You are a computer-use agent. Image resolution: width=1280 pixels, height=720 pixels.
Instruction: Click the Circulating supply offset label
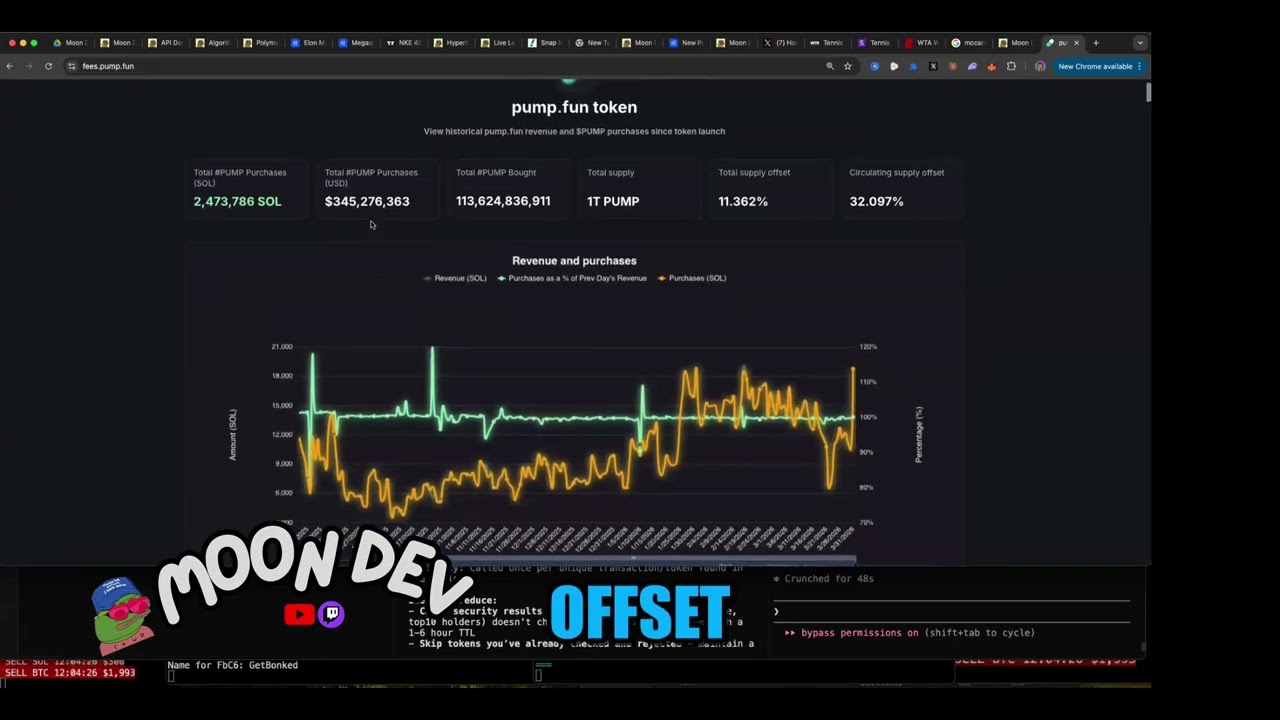click(897, 172)
